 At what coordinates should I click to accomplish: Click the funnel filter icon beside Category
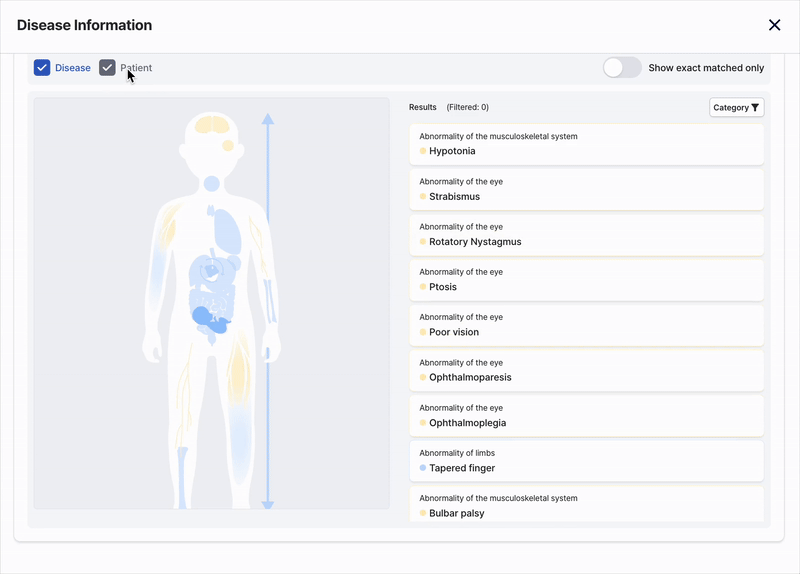pyautogui.click(x=755, y=108)
